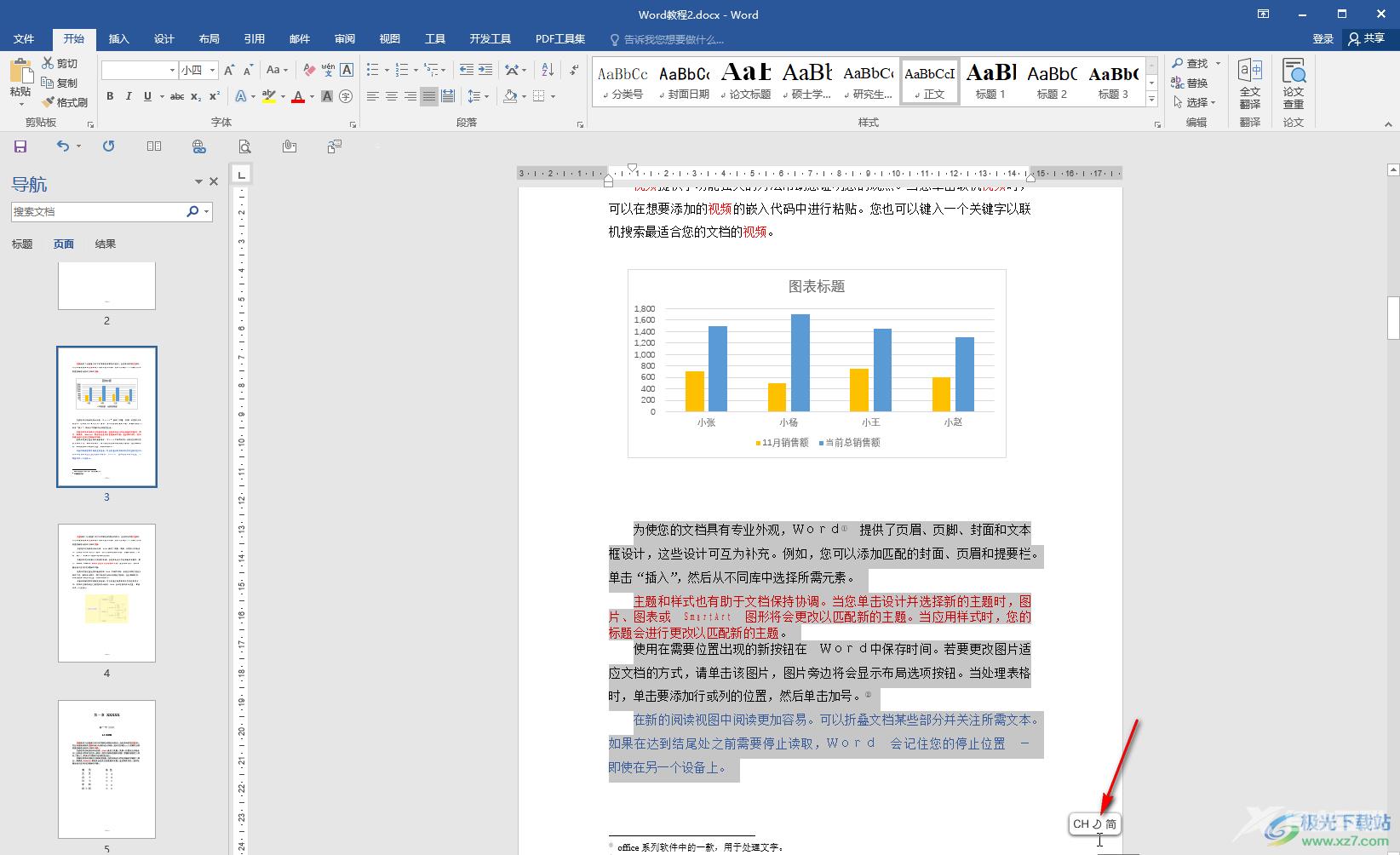Increase font size with grow font icon

(229, 70)
